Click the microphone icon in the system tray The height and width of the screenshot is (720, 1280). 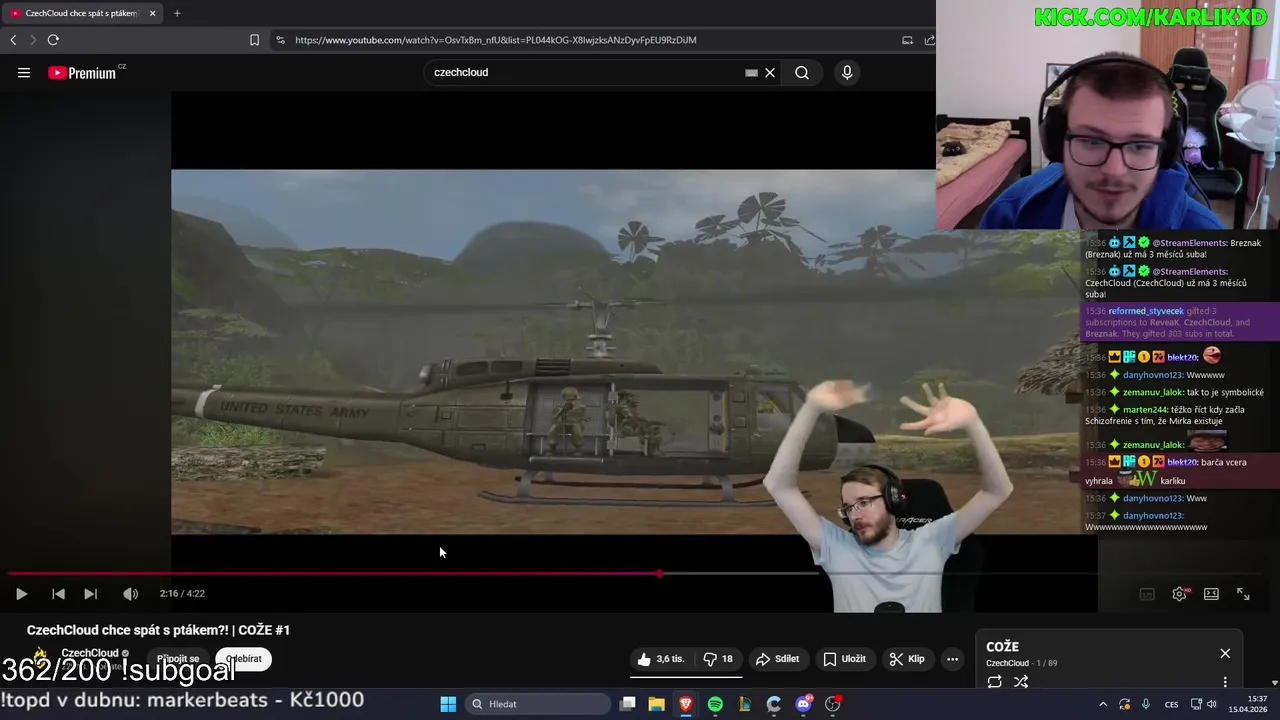[x=1146, y=704]
